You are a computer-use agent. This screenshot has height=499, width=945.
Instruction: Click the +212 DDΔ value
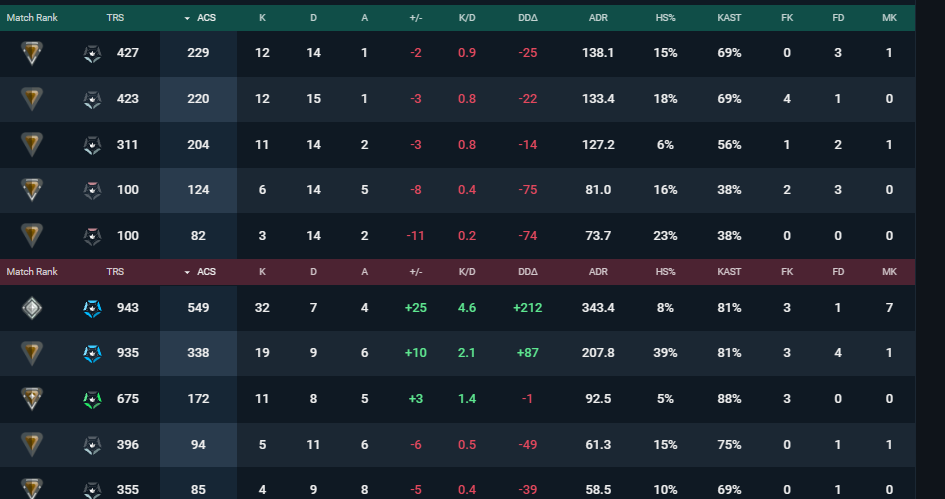(527, 308)
